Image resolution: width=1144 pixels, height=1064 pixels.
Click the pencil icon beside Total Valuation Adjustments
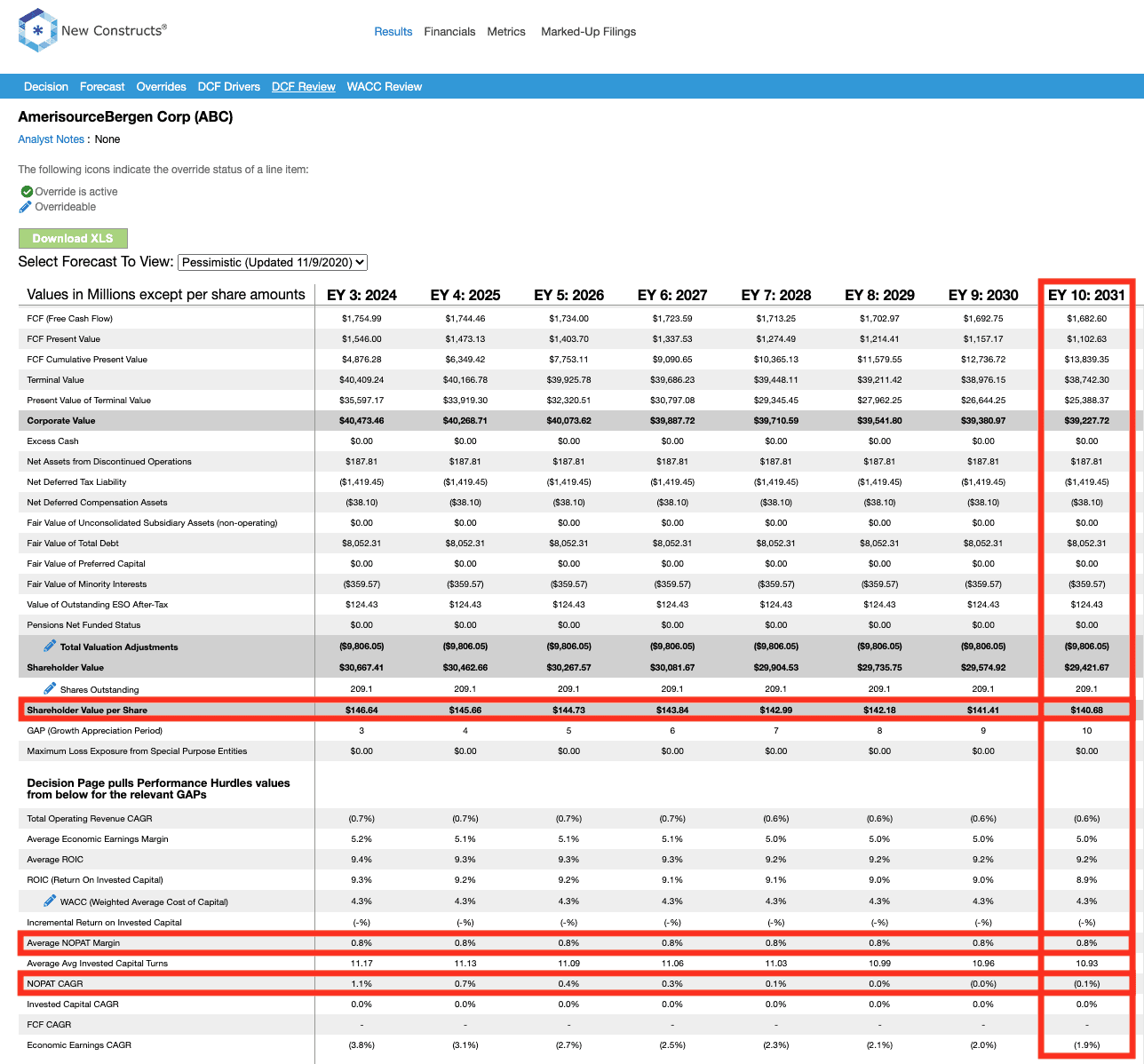50,646
